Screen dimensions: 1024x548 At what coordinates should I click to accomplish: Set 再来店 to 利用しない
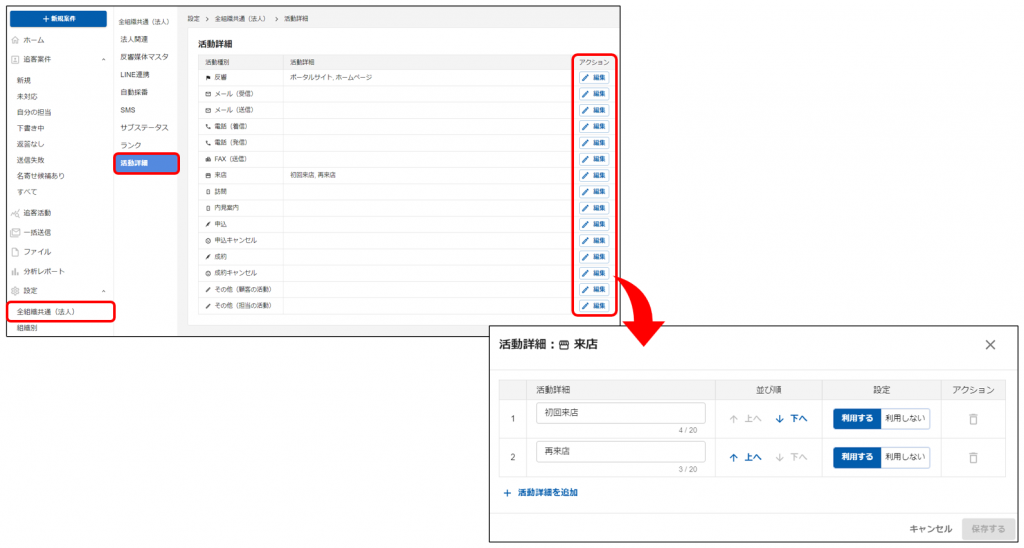click(x=905, y=457)
